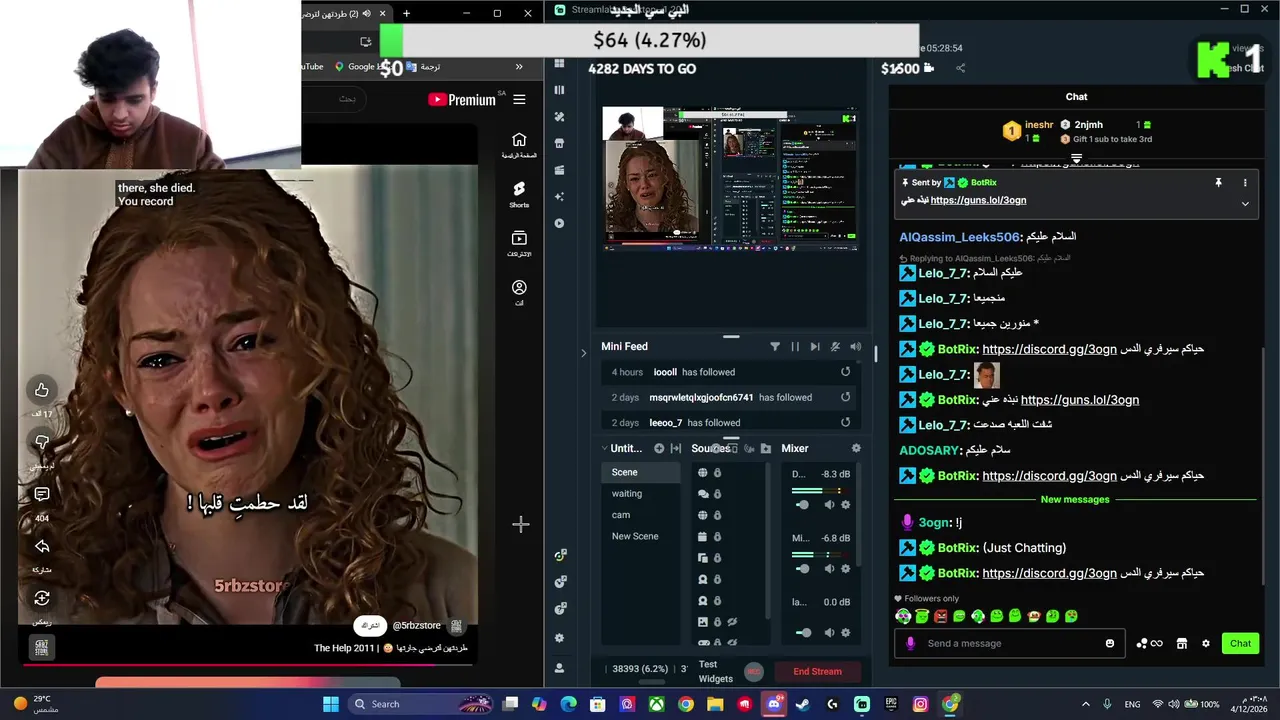Click the Mini Feed volume speaker icon
The image size is (1280, 720).
tap(855, 346)
